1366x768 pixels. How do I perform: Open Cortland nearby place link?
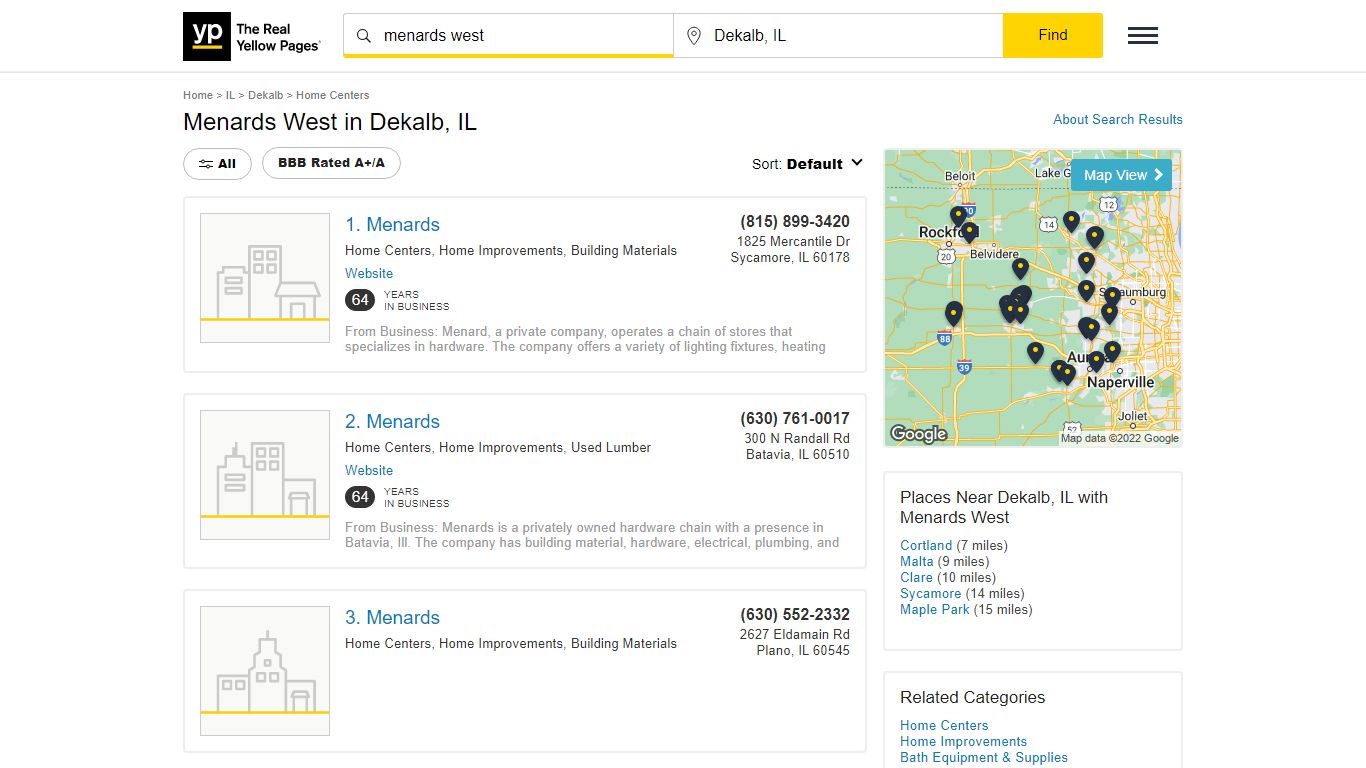tap(926, 545)
